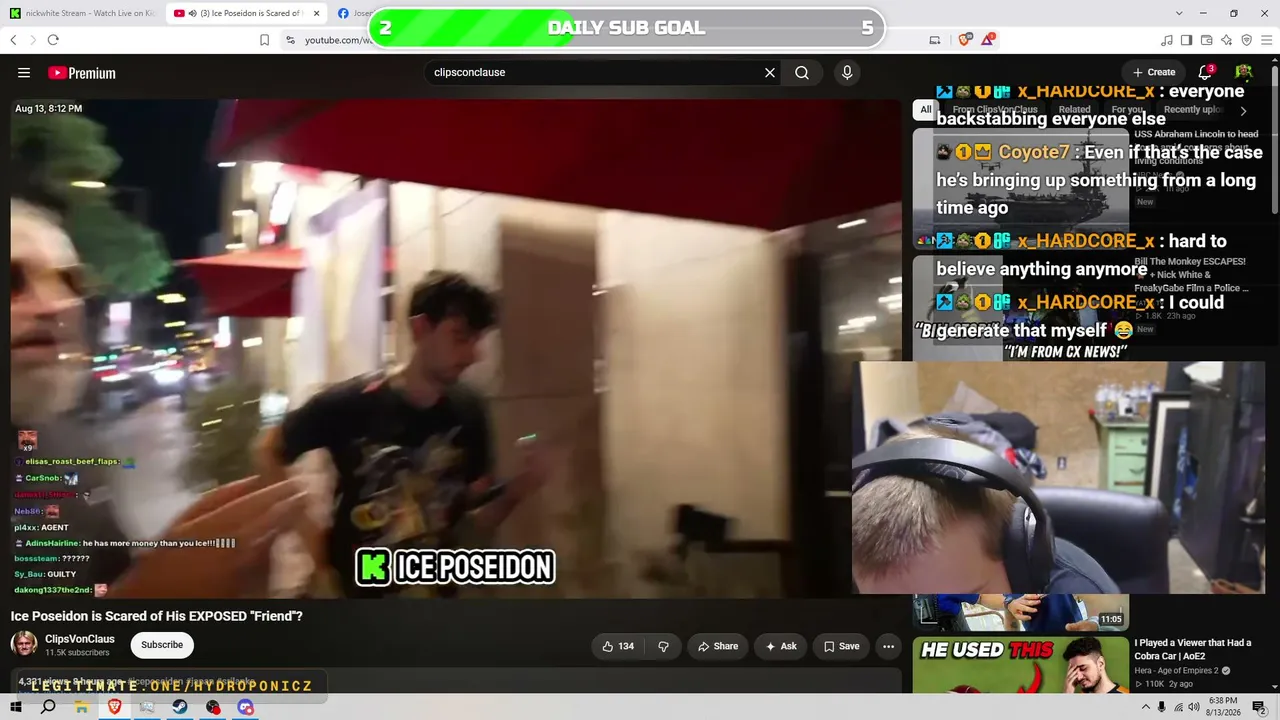This screenshot has height=720, width=1280.
Task: Open more actions ellipsis menu
Action: tap(888, 646)
